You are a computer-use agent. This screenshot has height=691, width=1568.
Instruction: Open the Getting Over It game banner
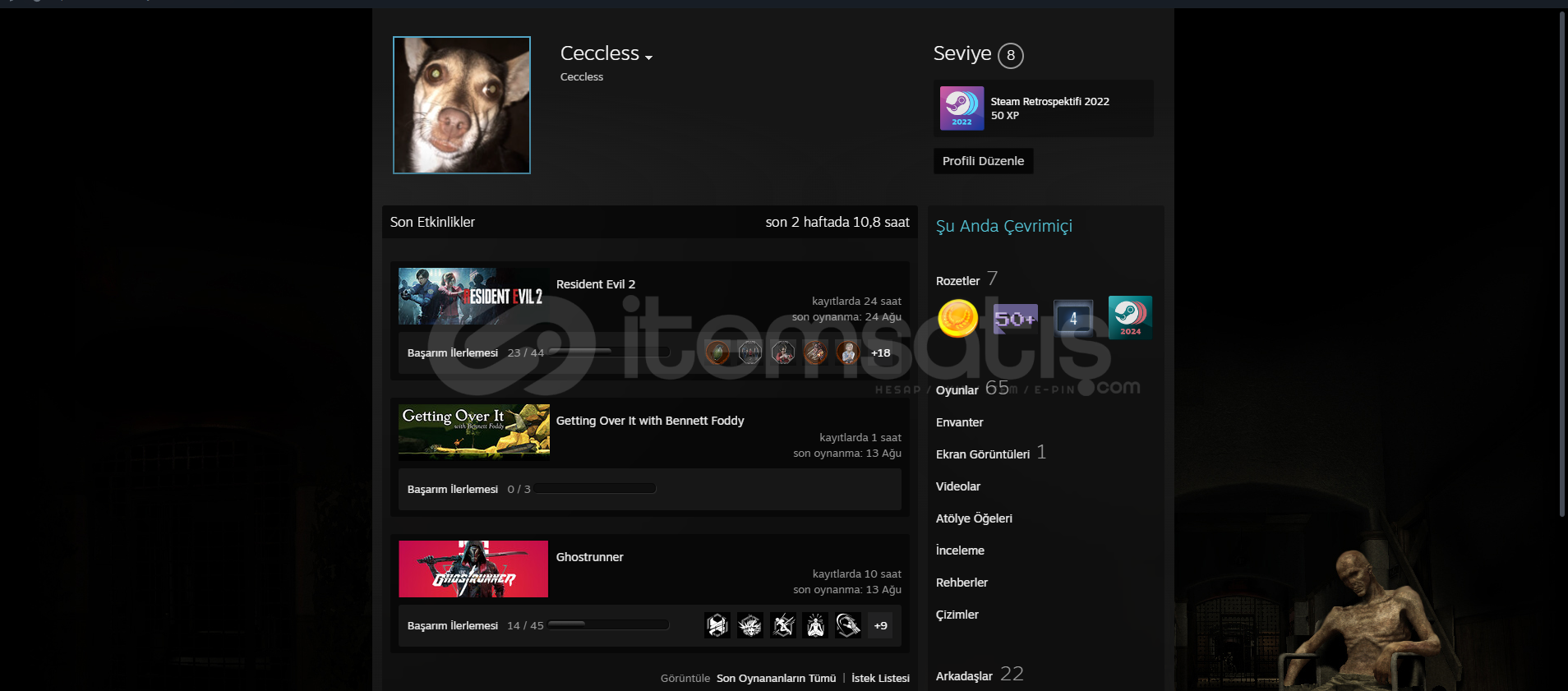coord(473,432)
